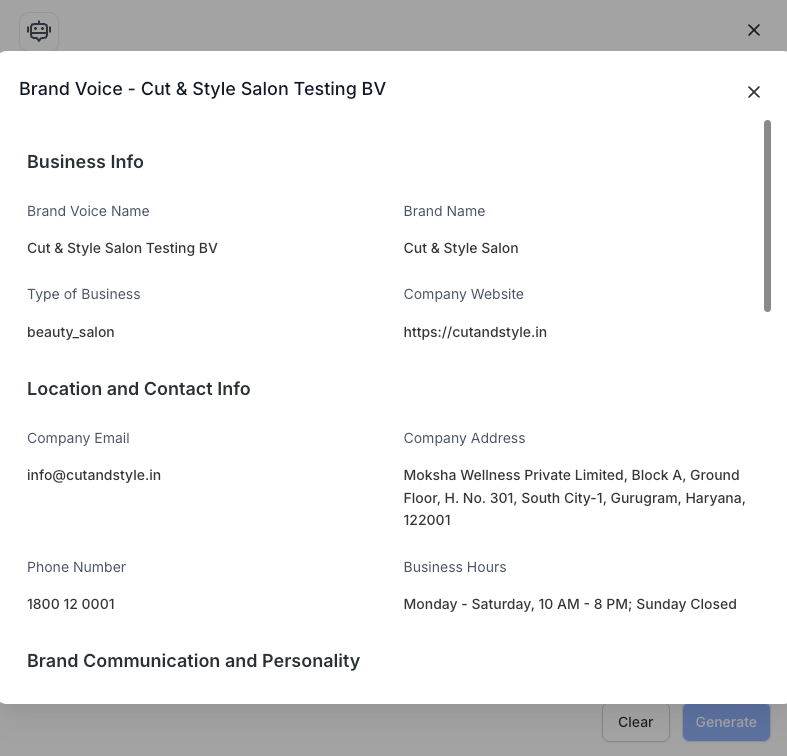Click the info@cutandstyle.in email value

point(94,475)
